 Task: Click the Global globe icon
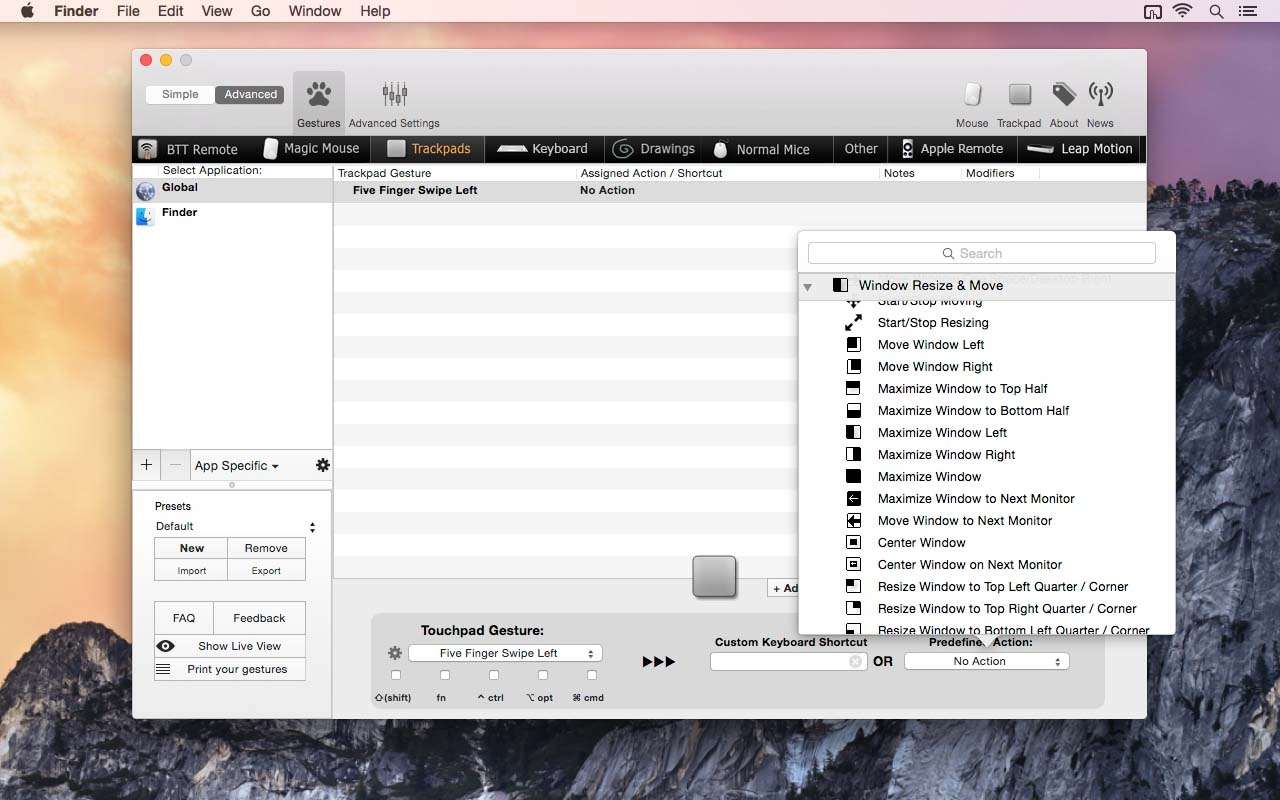pos(146,190)
